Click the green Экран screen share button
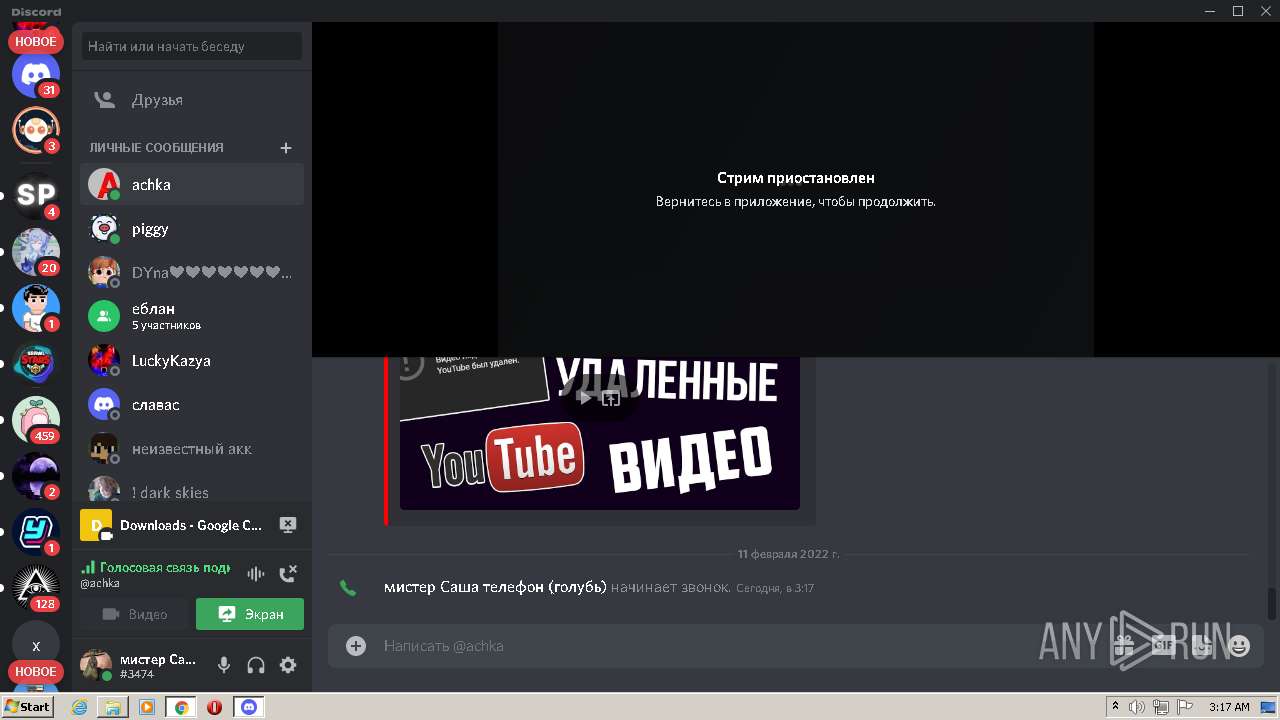The width and height of the screenshot is (1280, 720). (x=250, y=614)
